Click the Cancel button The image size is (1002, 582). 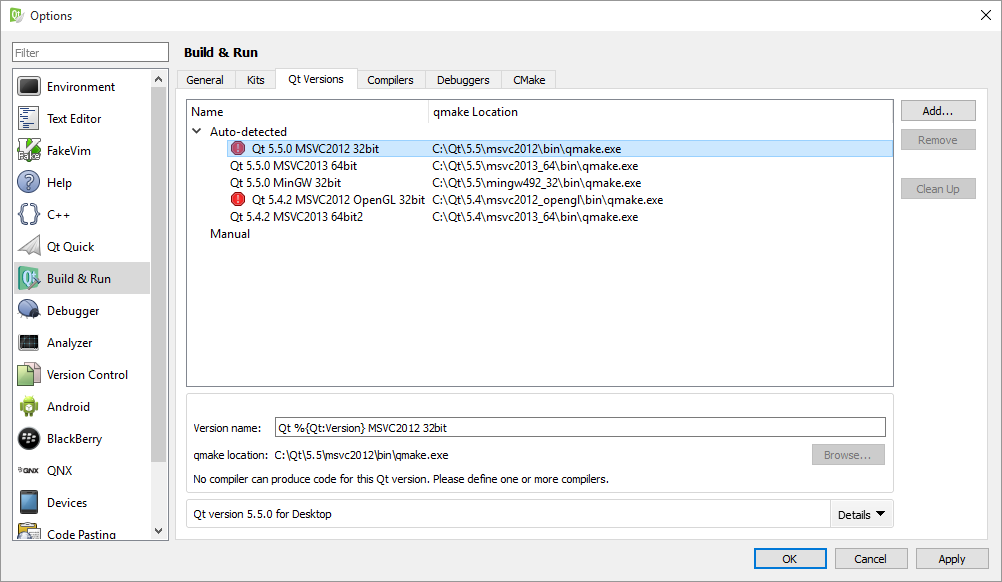click(x=870, y=558)
